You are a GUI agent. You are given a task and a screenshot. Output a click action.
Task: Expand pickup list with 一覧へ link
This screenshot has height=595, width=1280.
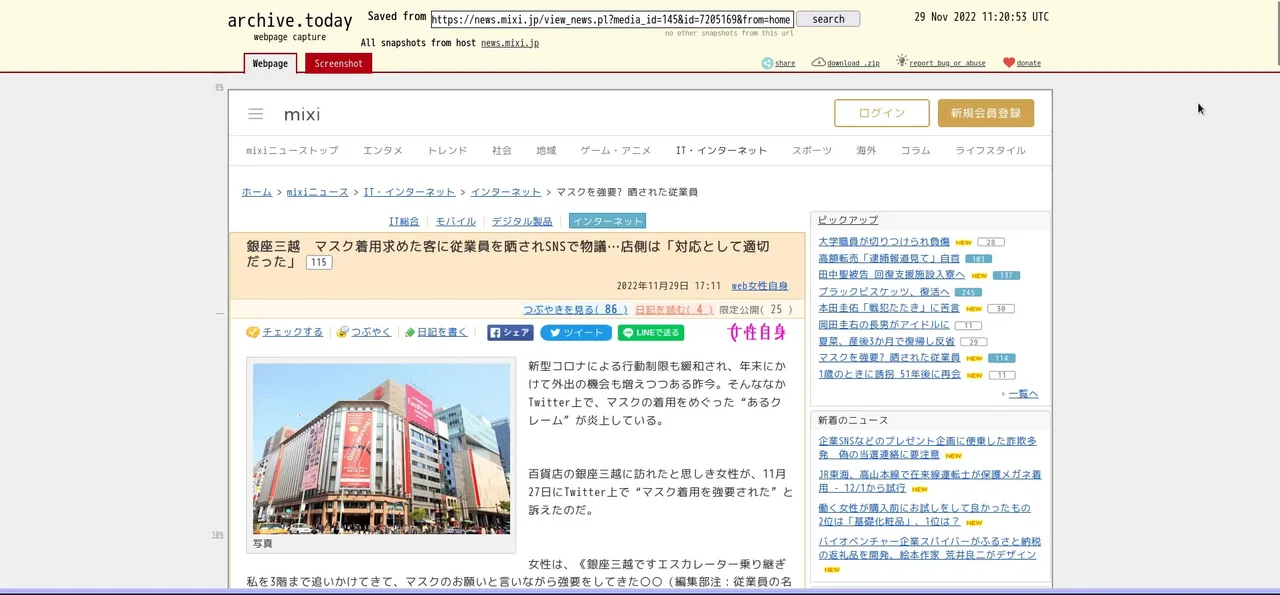(1022, 394)
